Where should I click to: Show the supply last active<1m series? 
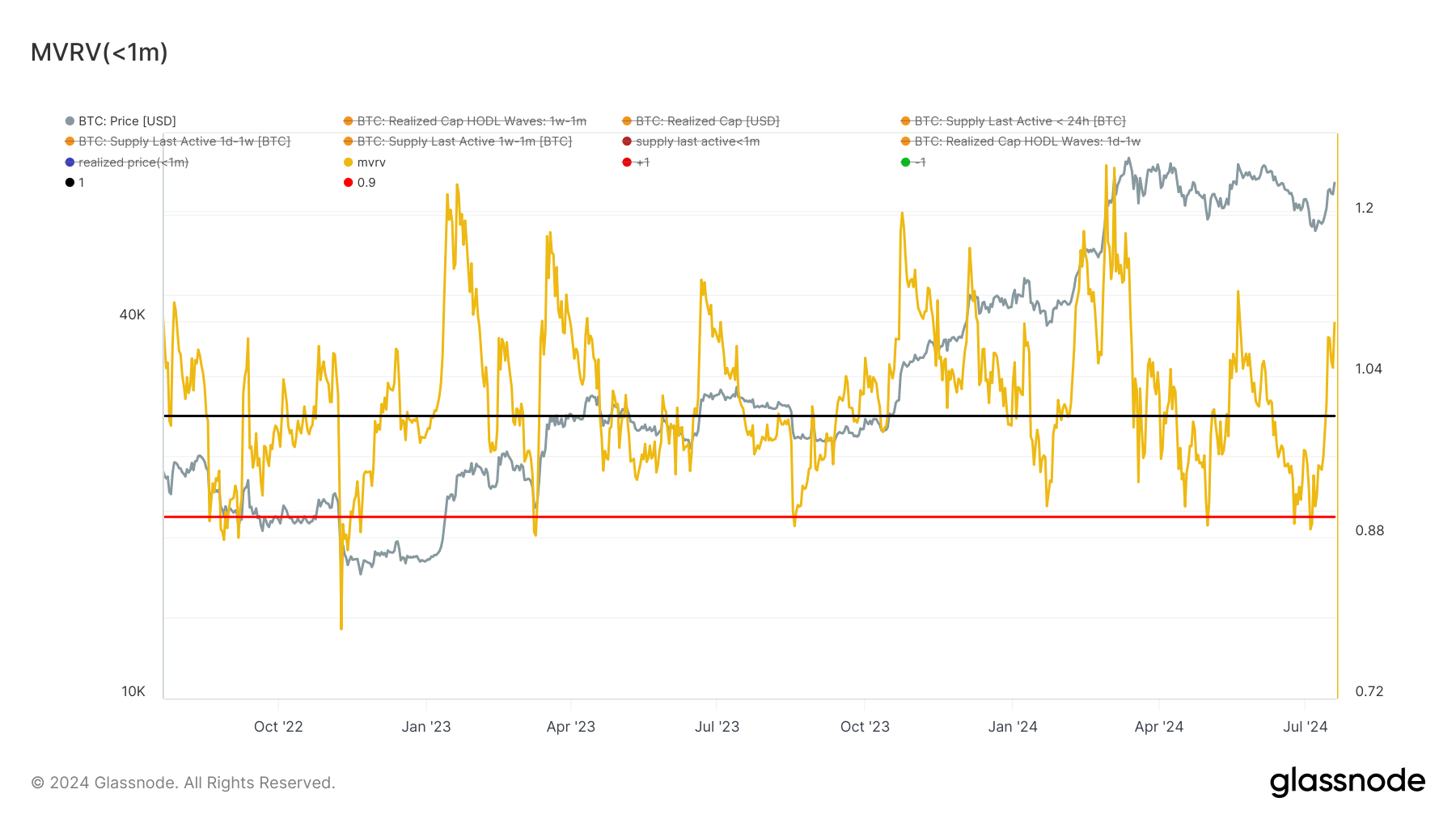[691, 141]
